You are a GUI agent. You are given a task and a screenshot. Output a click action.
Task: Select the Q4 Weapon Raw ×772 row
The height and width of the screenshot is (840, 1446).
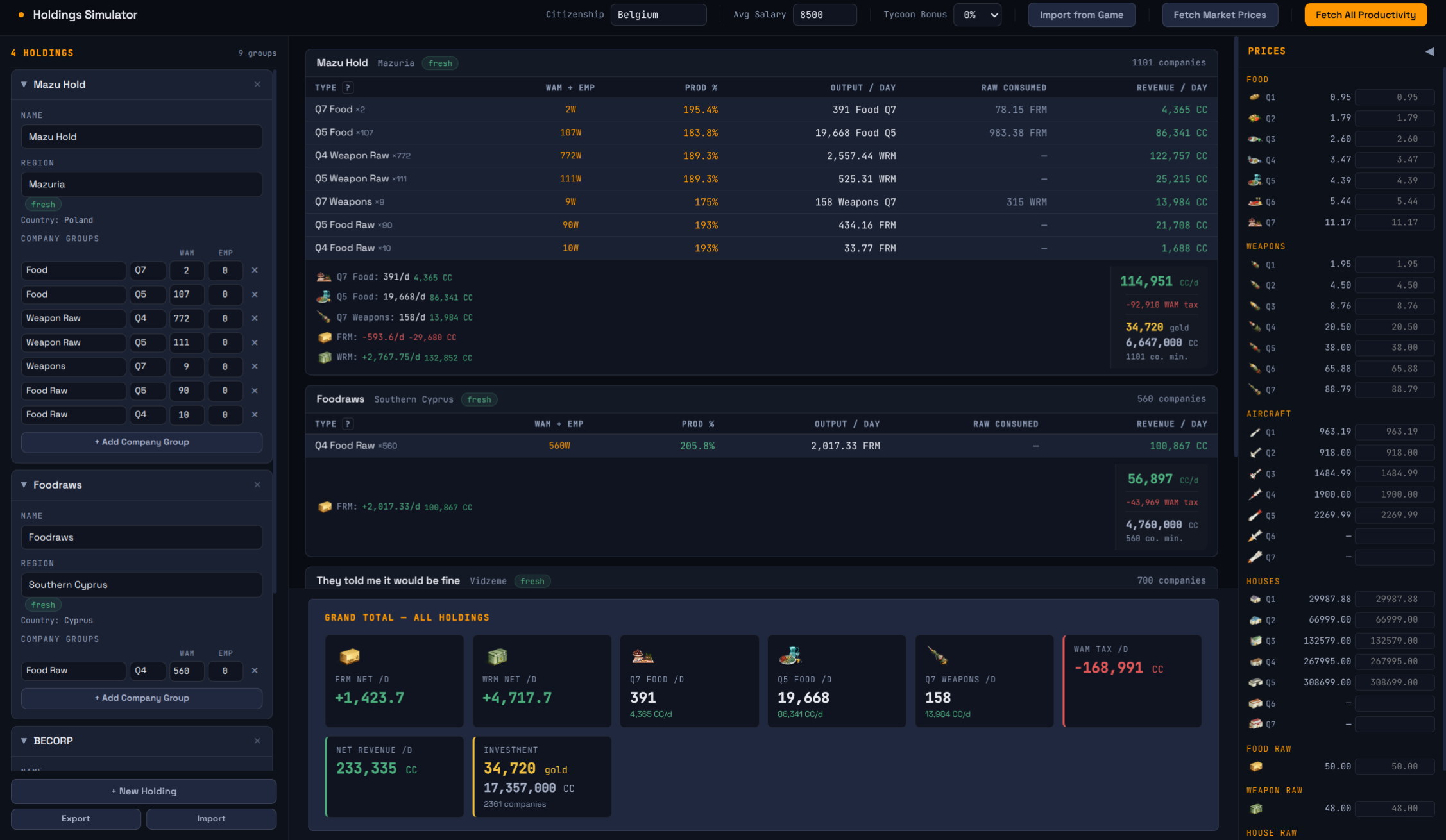[761, 156]
